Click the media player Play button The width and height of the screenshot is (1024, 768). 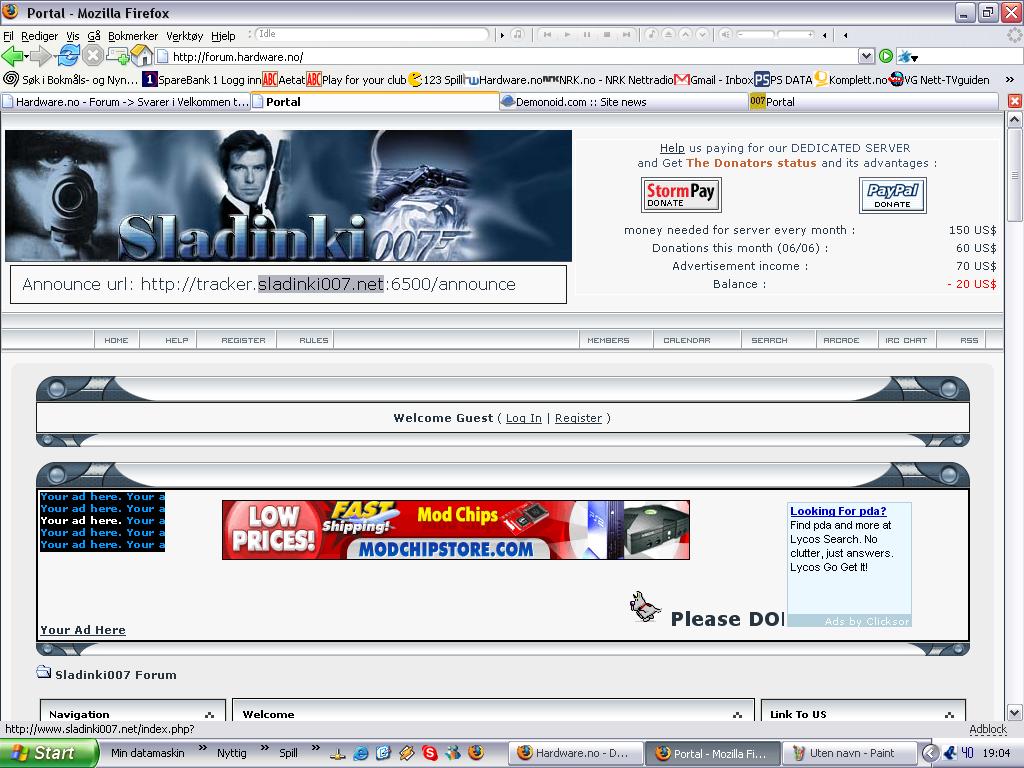pos(567,35)
